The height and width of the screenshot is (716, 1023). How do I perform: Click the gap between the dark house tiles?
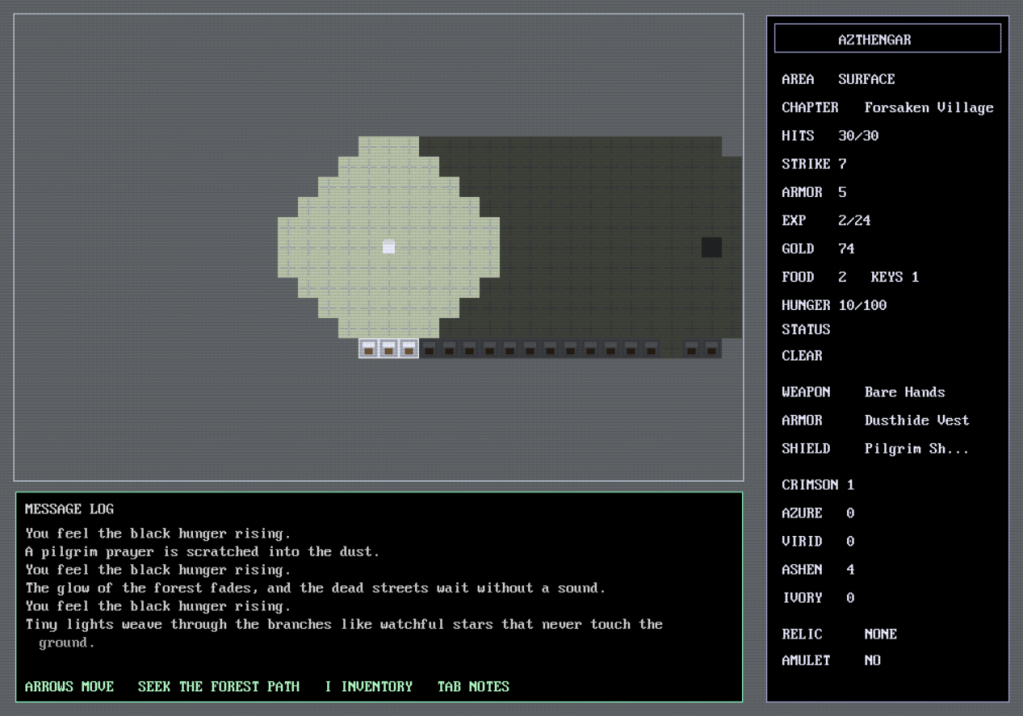671,349
